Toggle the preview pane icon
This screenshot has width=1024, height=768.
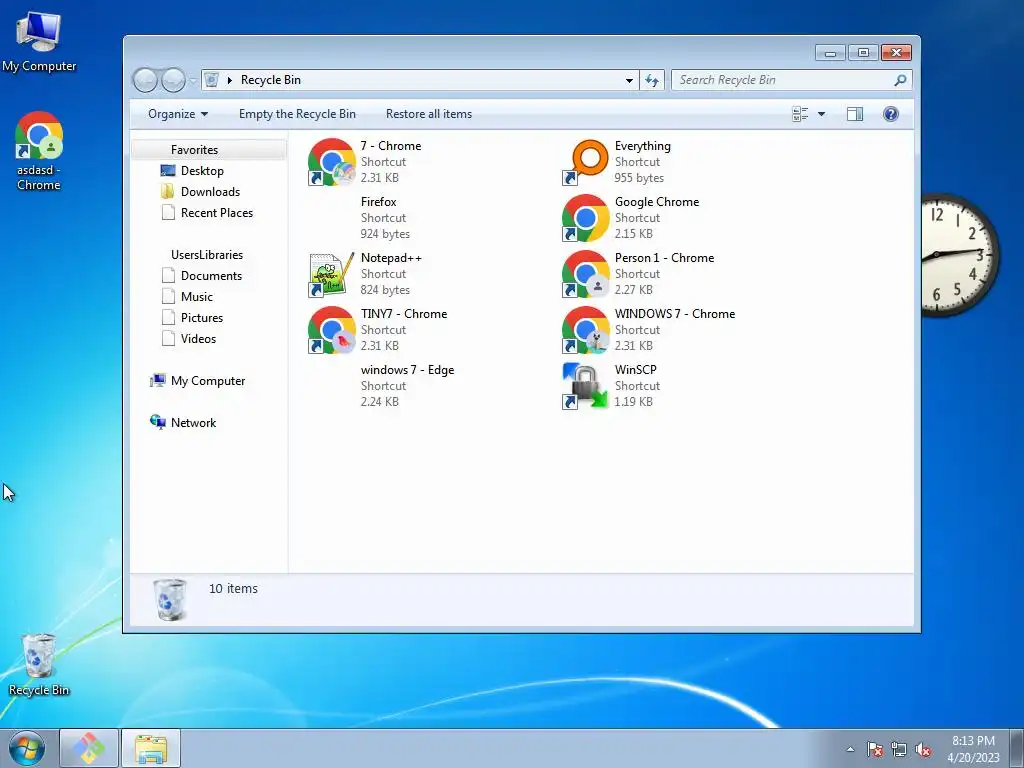(855, 114)
